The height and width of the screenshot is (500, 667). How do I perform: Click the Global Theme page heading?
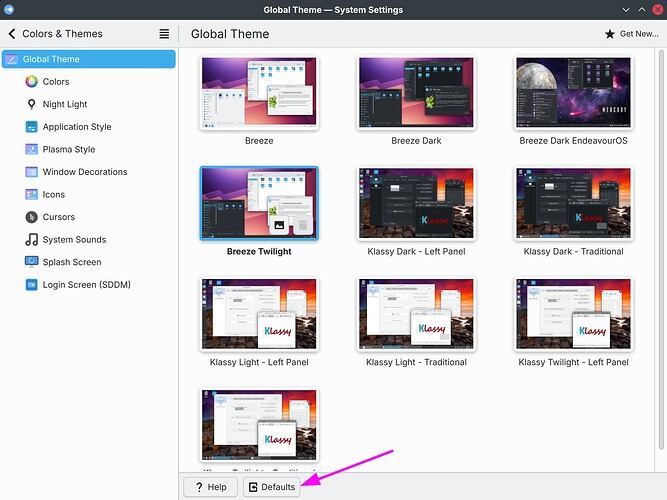(x=230, y=34)
